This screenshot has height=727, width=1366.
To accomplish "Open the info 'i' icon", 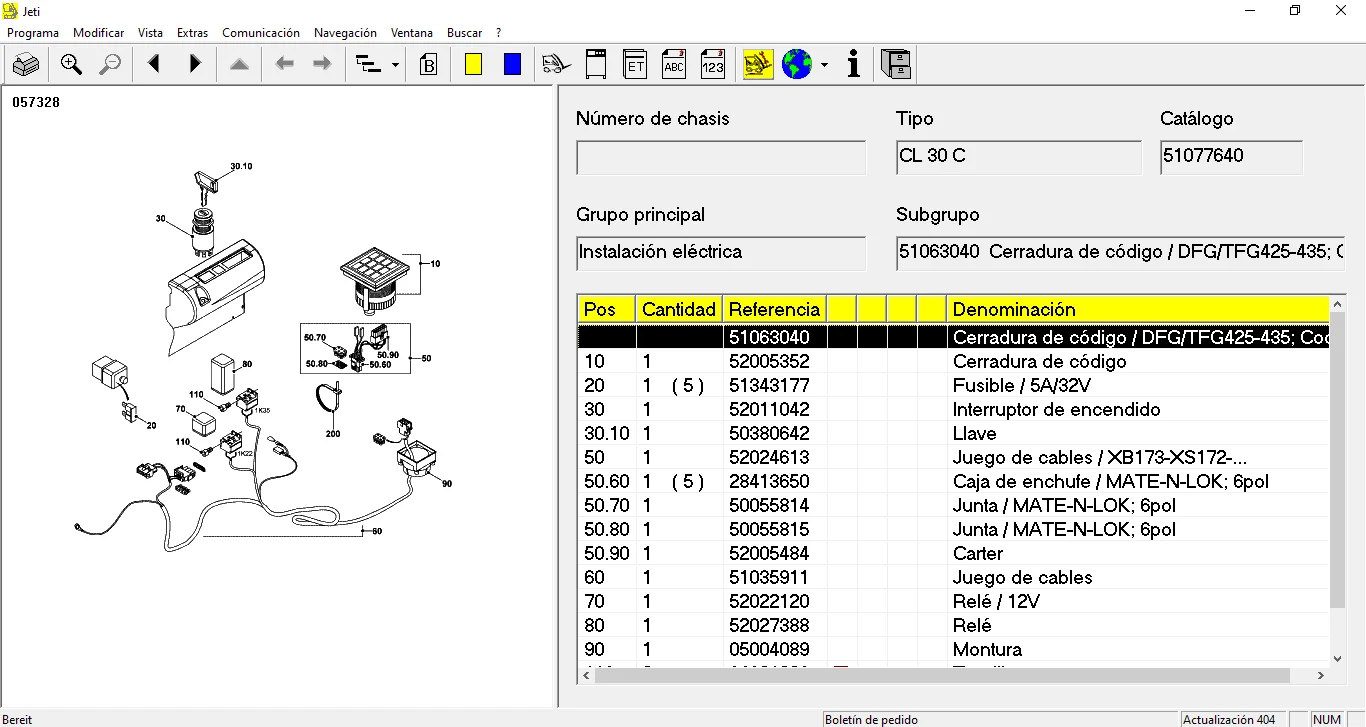I will click(x=853, y=65).
